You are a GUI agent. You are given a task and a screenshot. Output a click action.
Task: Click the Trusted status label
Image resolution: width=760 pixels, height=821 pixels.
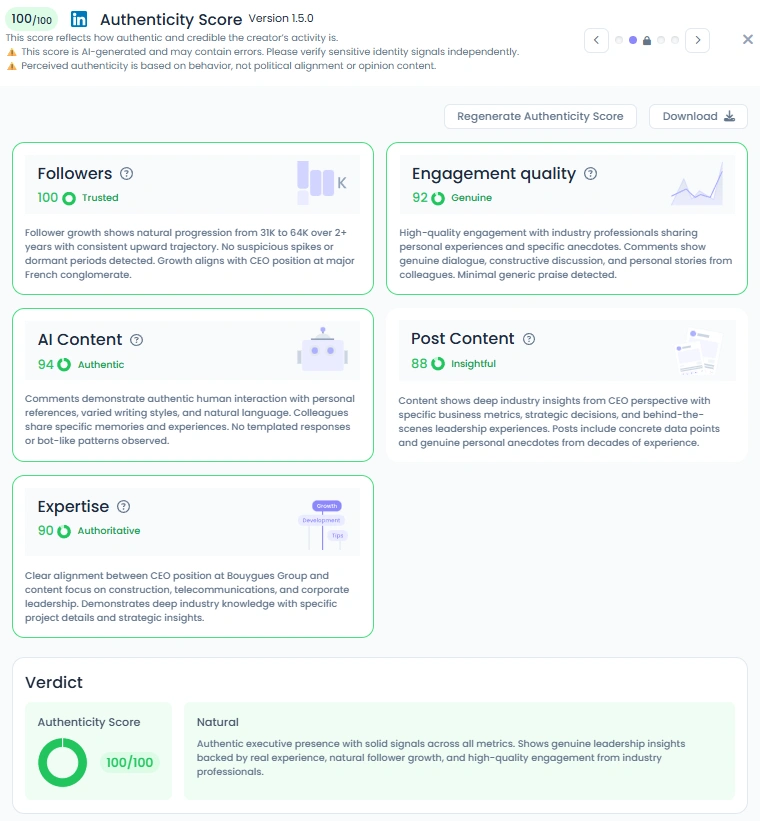[x=100, y=198]
